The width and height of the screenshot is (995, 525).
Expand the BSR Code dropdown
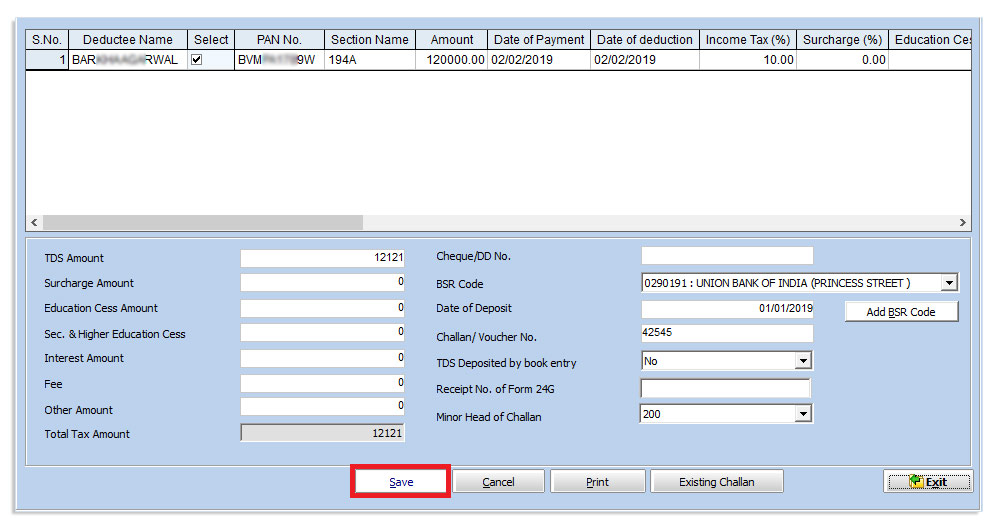coord(949,282)
